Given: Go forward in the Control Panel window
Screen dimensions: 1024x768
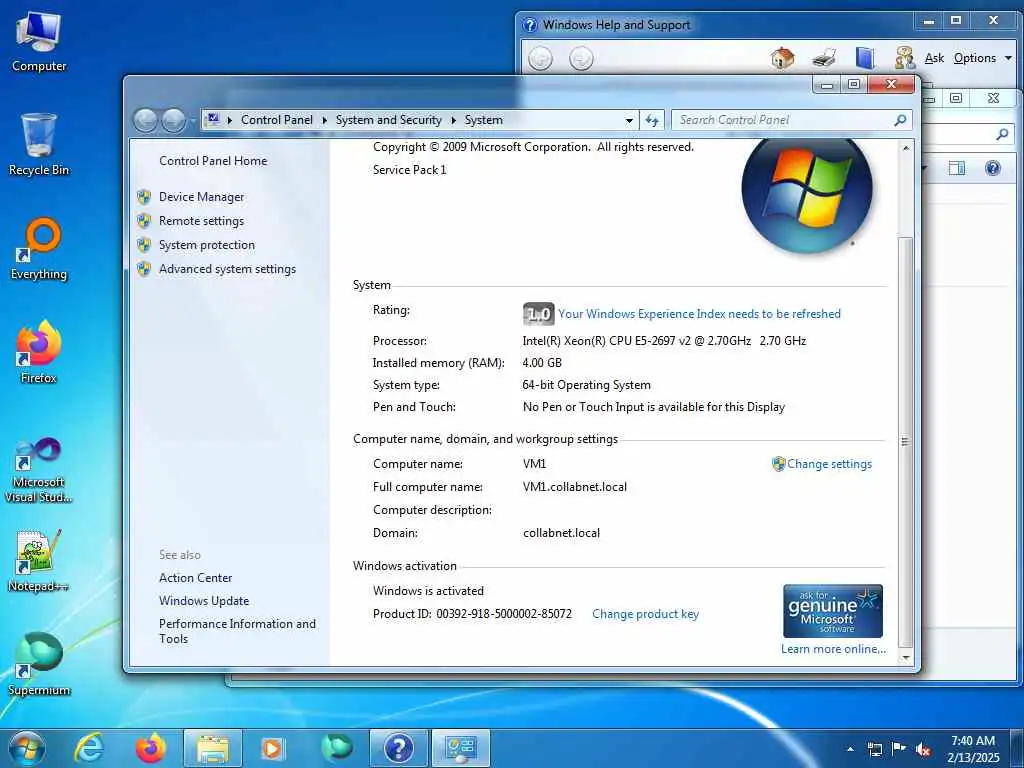Looking at the screenshot, I should pyautogui.click(x=174, y=120).
